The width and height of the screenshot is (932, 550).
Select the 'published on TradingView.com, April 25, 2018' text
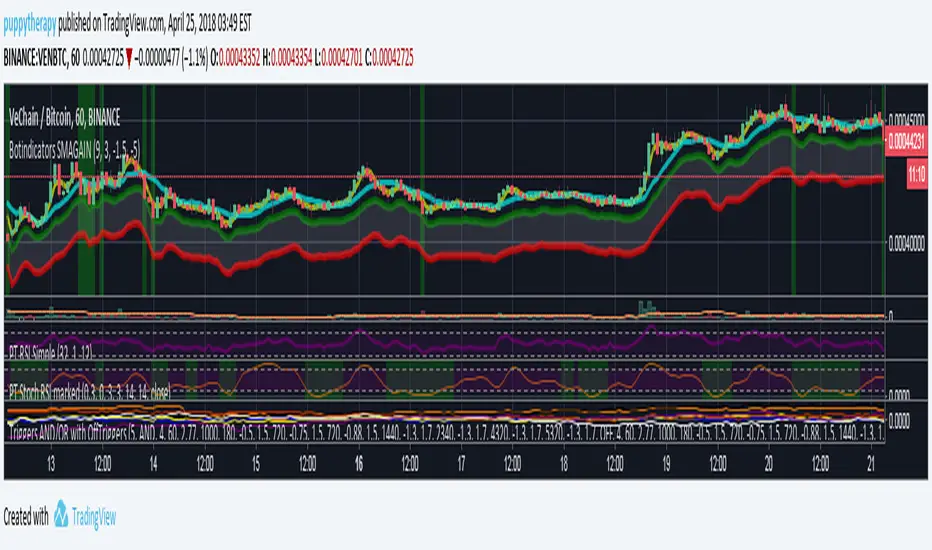click(x=137, y=24)
